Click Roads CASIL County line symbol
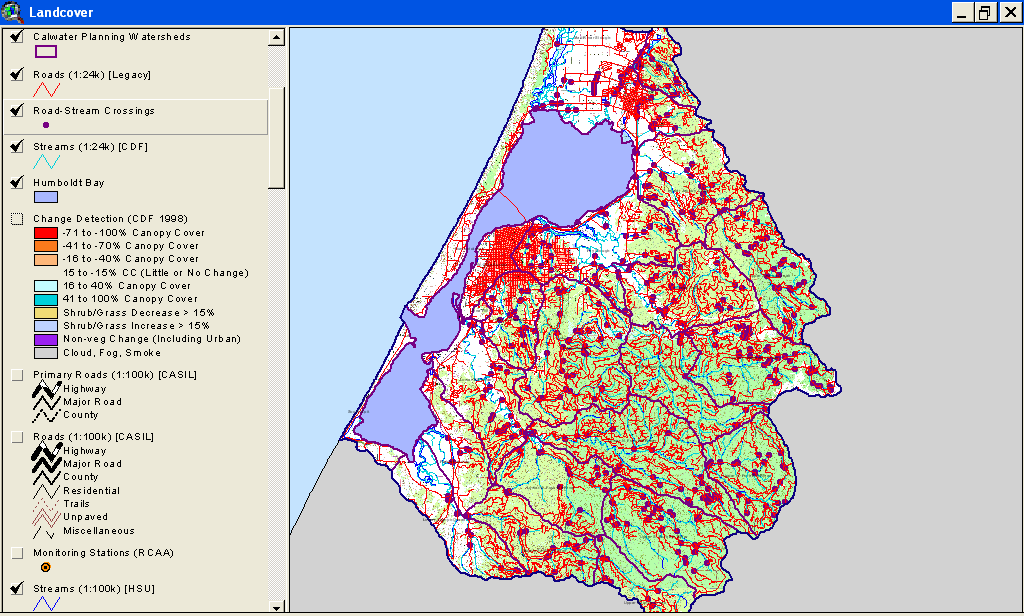The height and width of the screenshot is (616, 1024). click(46, 478)
